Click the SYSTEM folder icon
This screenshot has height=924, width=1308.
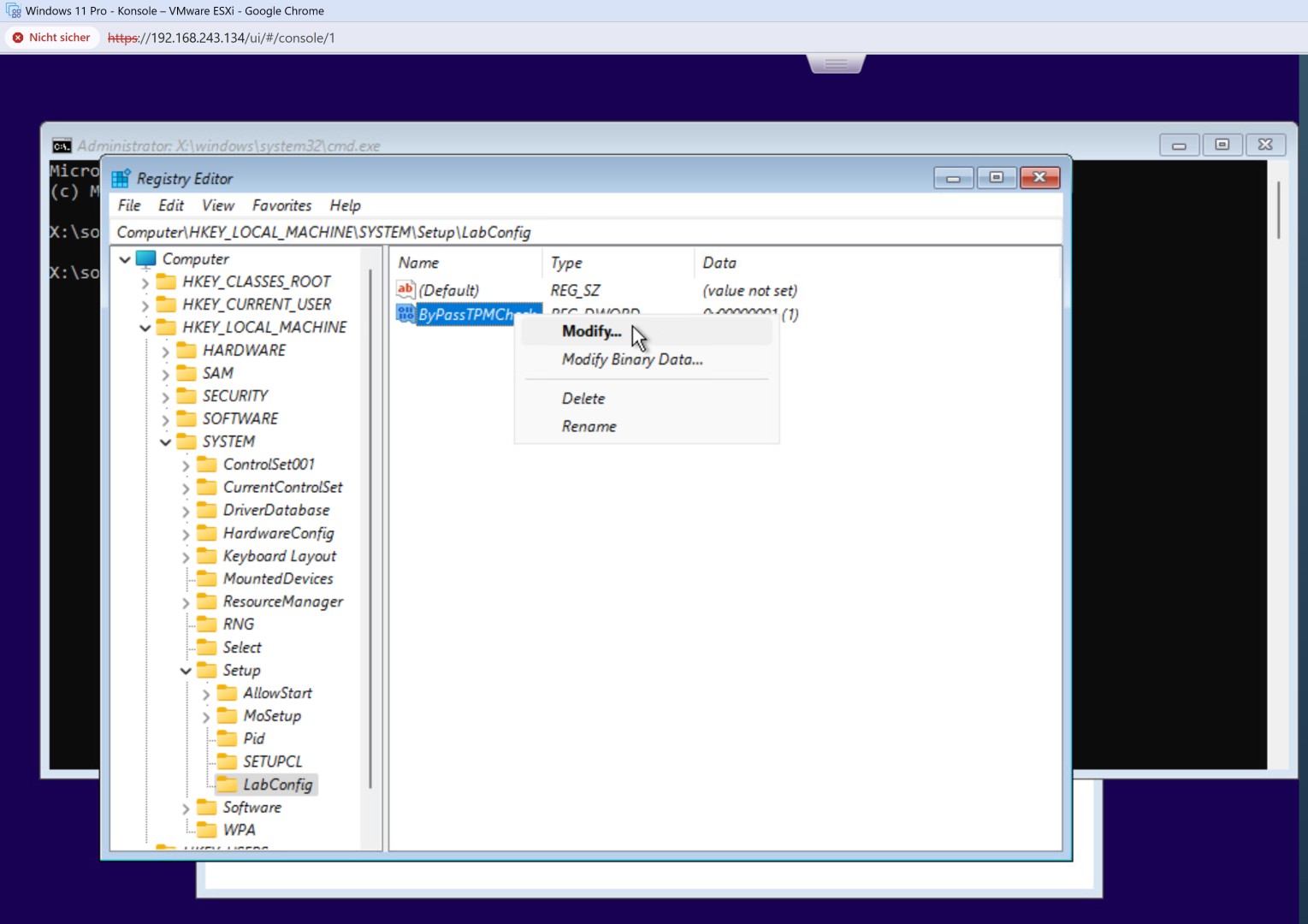pos(186,441)
